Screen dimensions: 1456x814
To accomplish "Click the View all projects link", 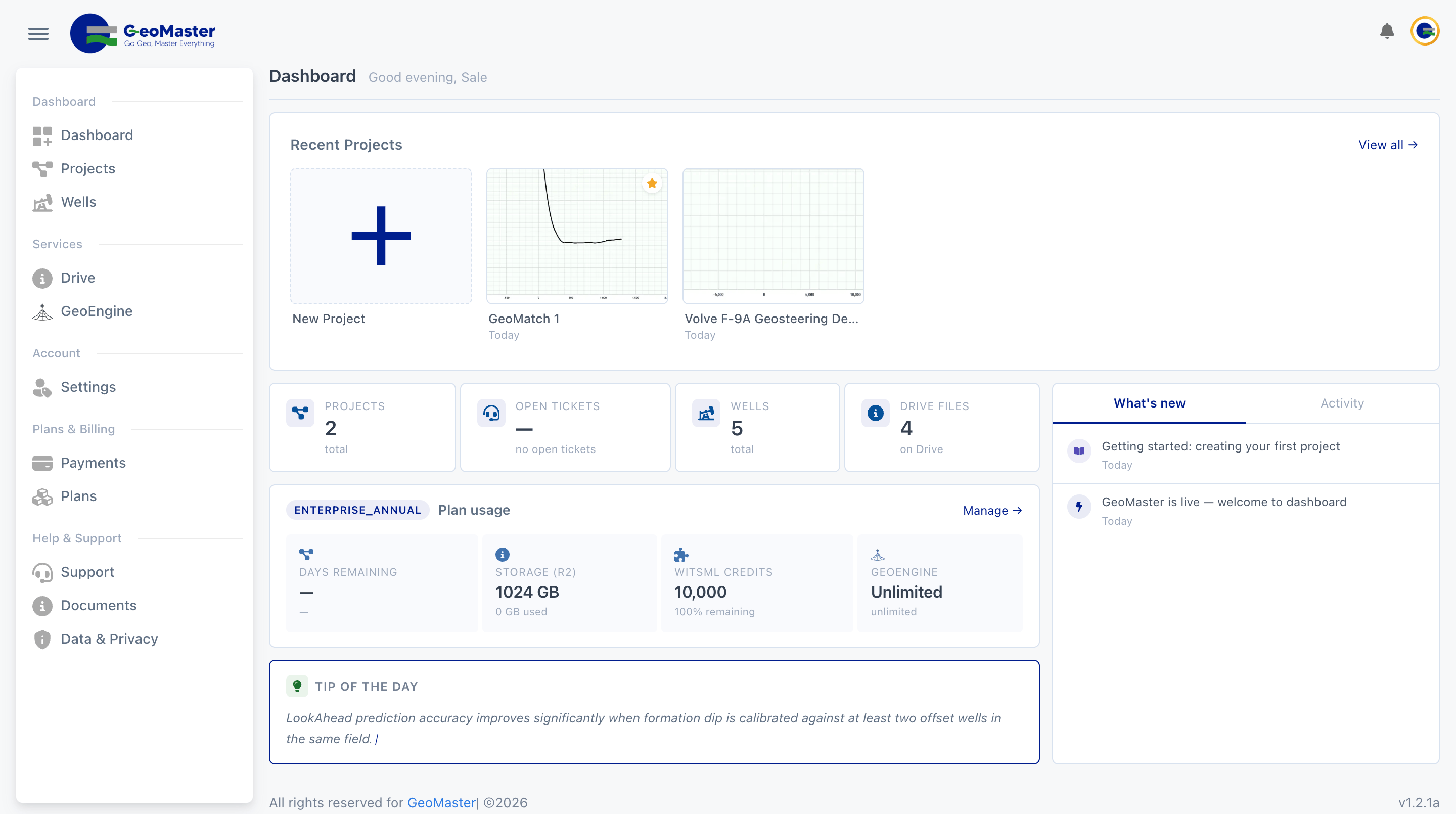I will pyautogui.click(x=1388, y=145).
